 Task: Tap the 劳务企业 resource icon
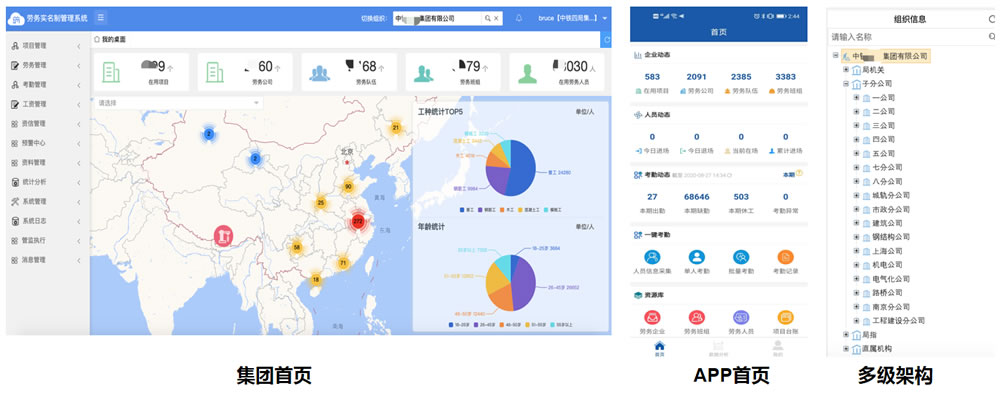click(x=652, y=317)
